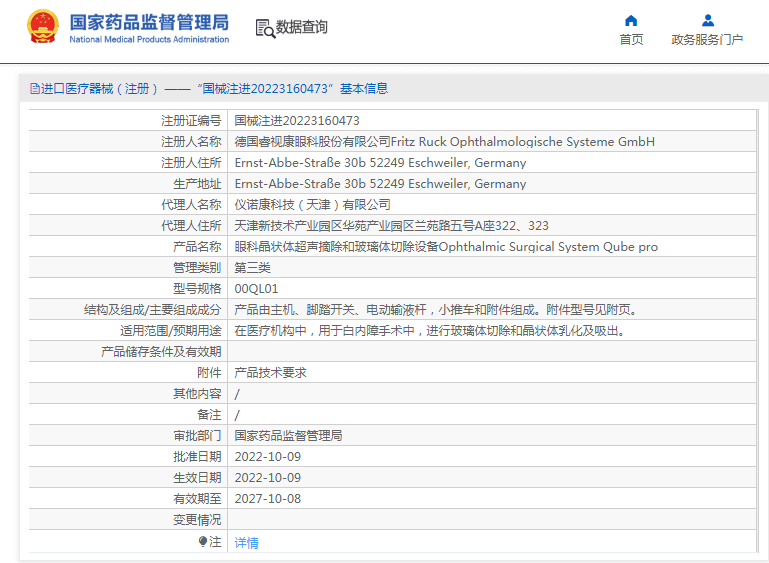The height and width of the screenshot is (563, 769).
Task: Click the 政务服务门户 user icon
Action: 708,21
